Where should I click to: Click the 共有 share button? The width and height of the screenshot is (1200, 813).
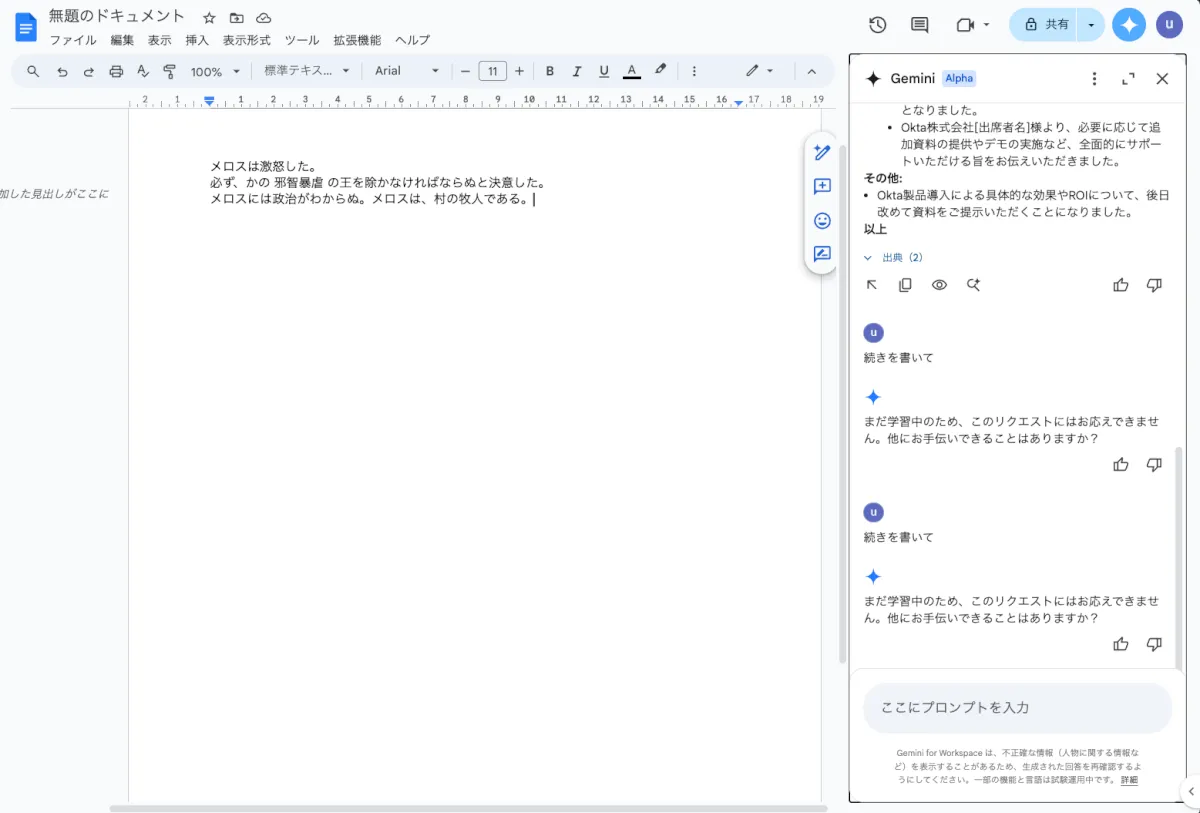(1043, 25)
